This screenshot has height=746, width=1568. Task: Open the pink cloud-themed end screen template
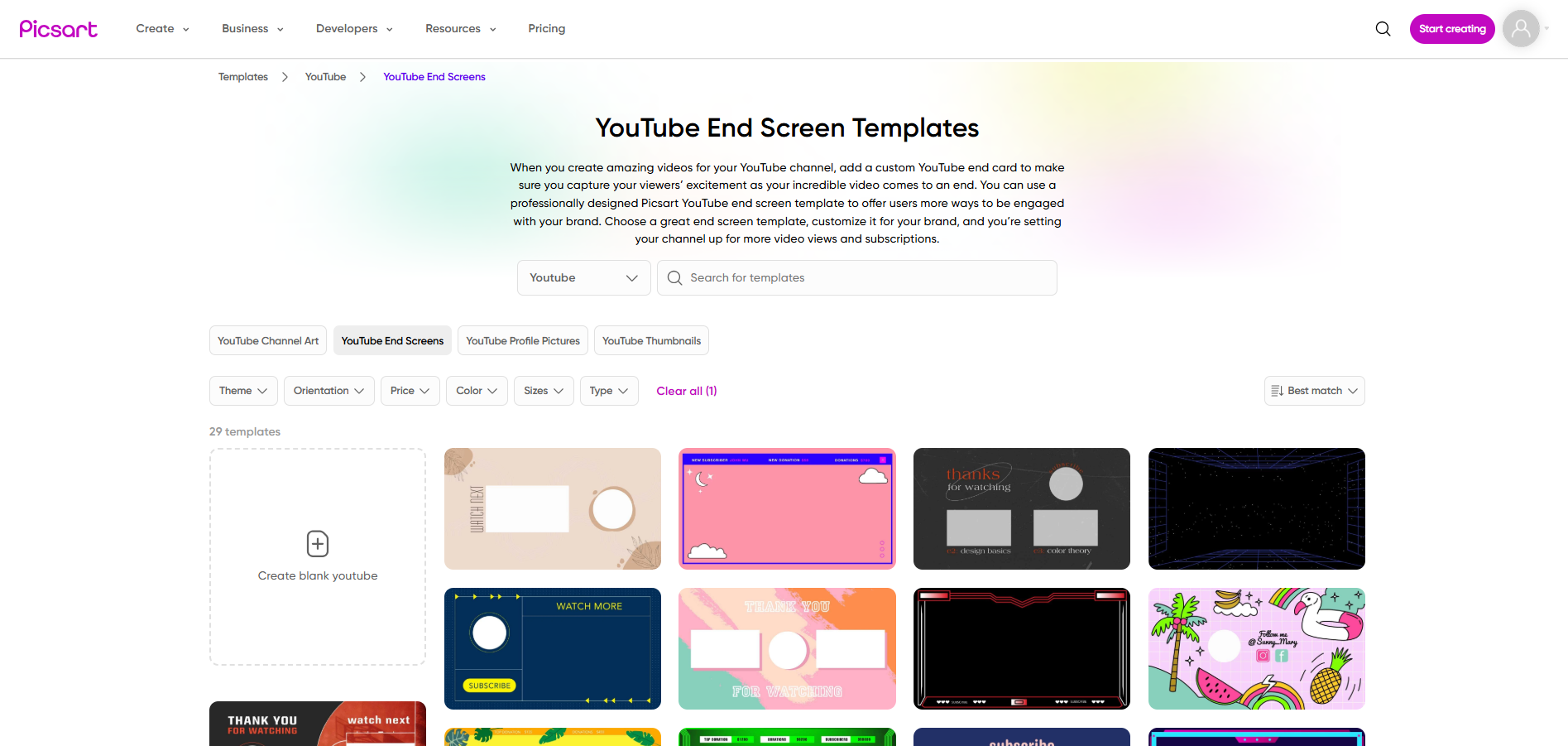click(786, 508)
